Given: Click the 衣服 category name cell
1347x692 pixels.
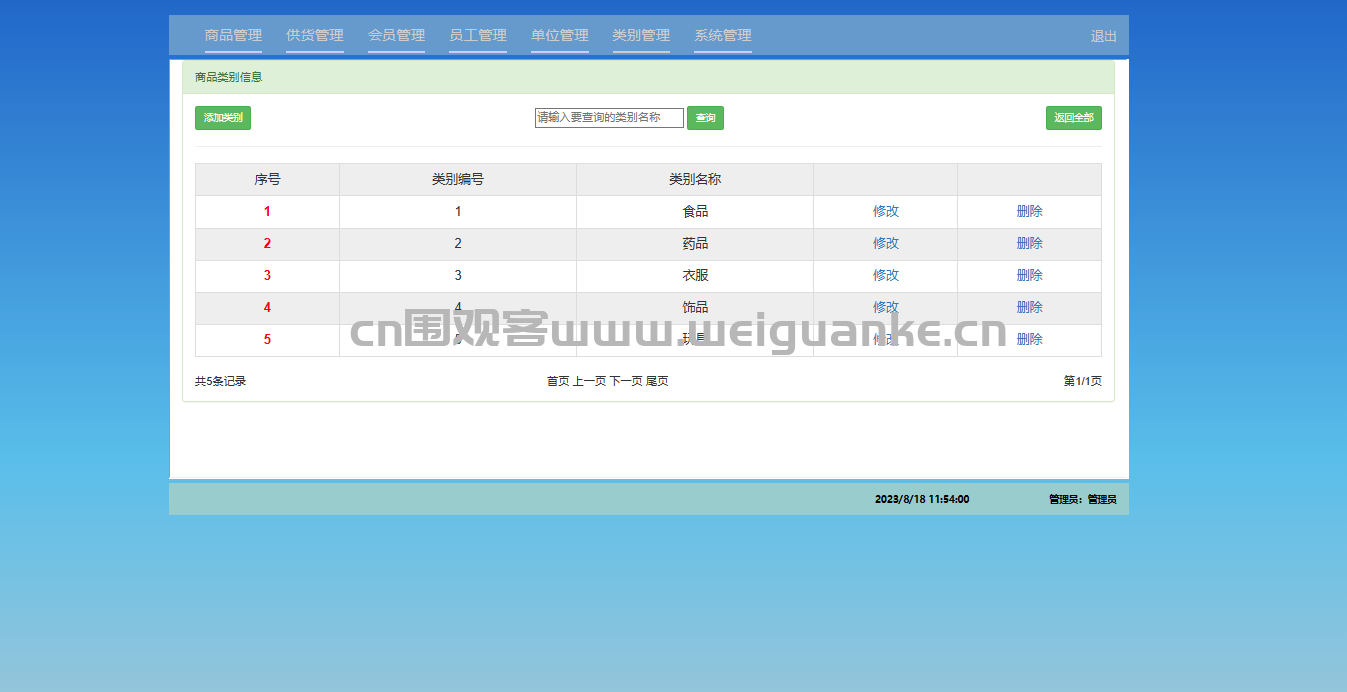Looking at the screenshot, I should pos(695,276).
